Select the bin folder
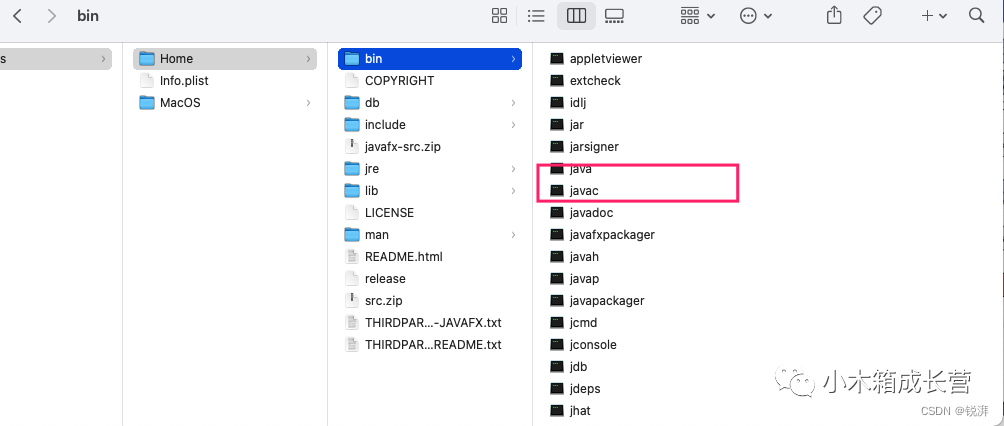1004x426 pixels. (x=430, y=59)
